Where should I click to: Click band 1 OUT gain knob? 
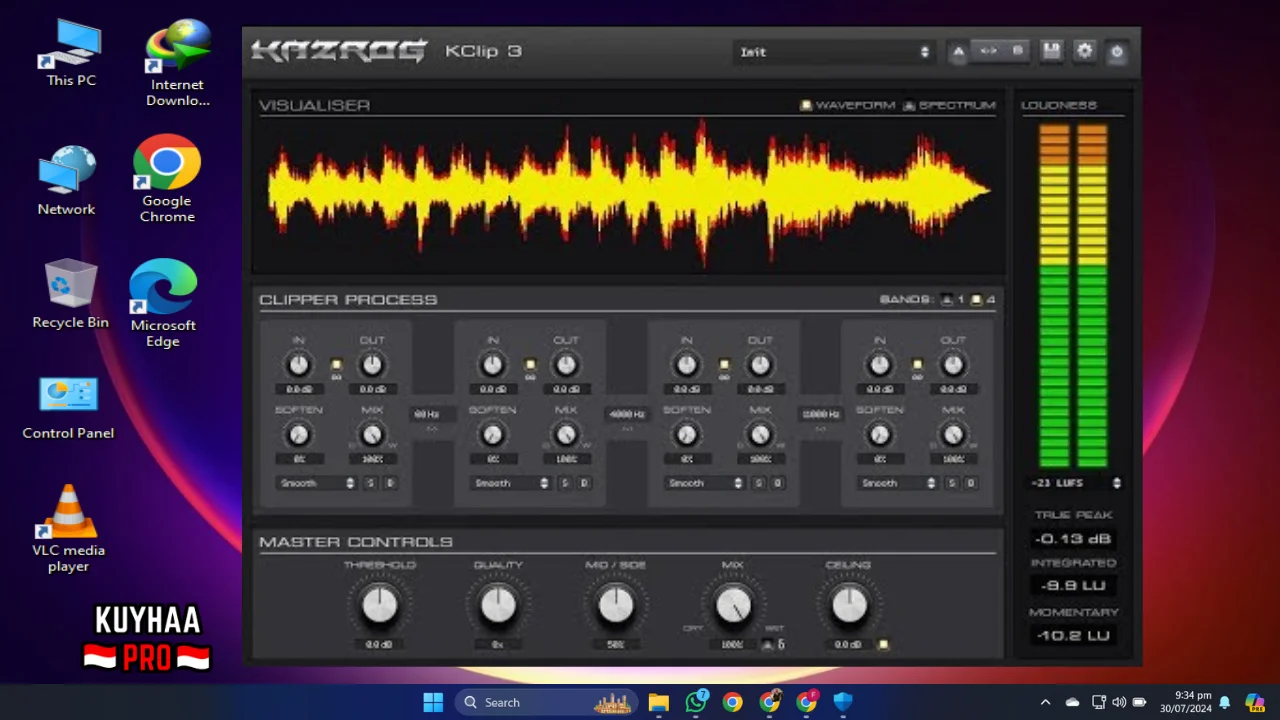coord(372,365)
